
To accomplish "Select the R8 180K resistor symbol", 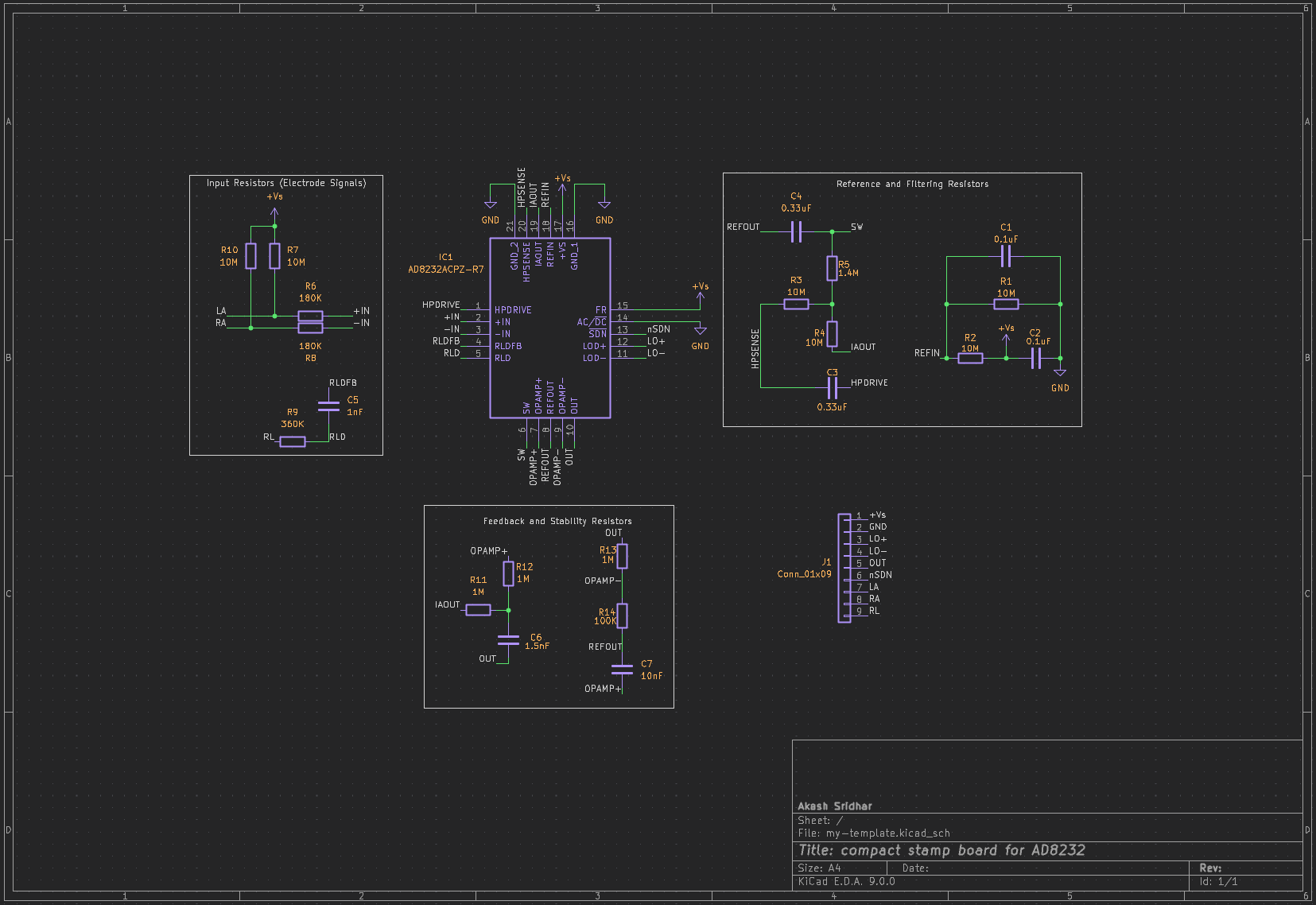I will (x=310, y=328).
